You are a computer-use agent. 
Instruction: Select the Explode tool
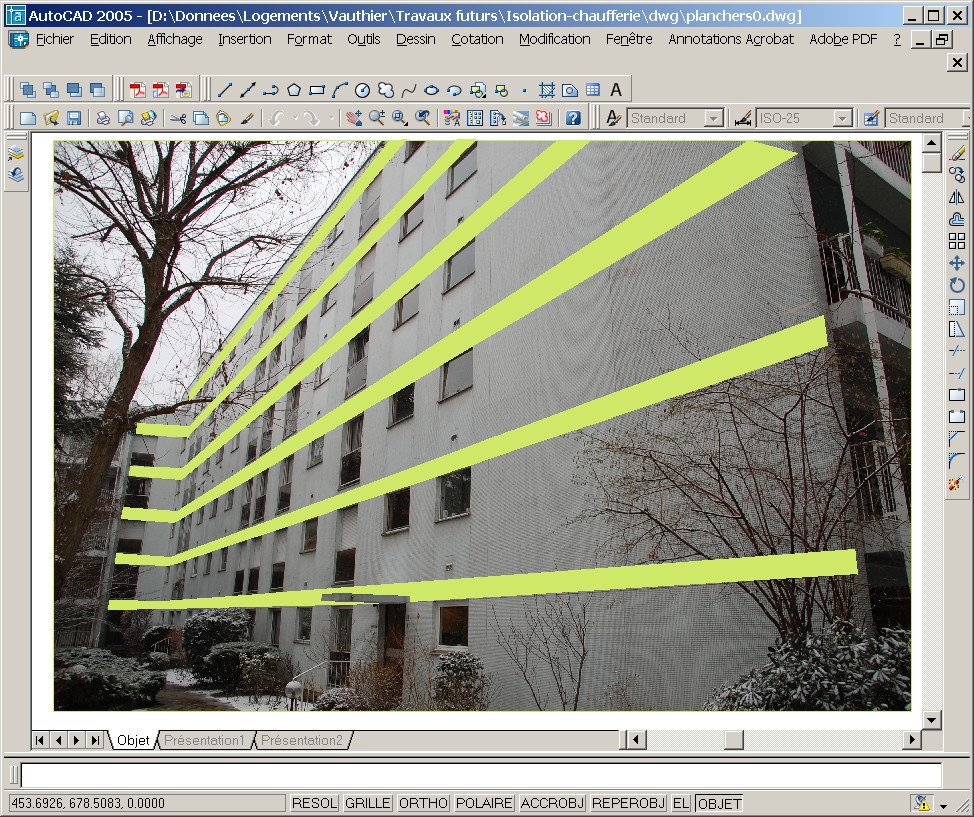click(957, 483)
